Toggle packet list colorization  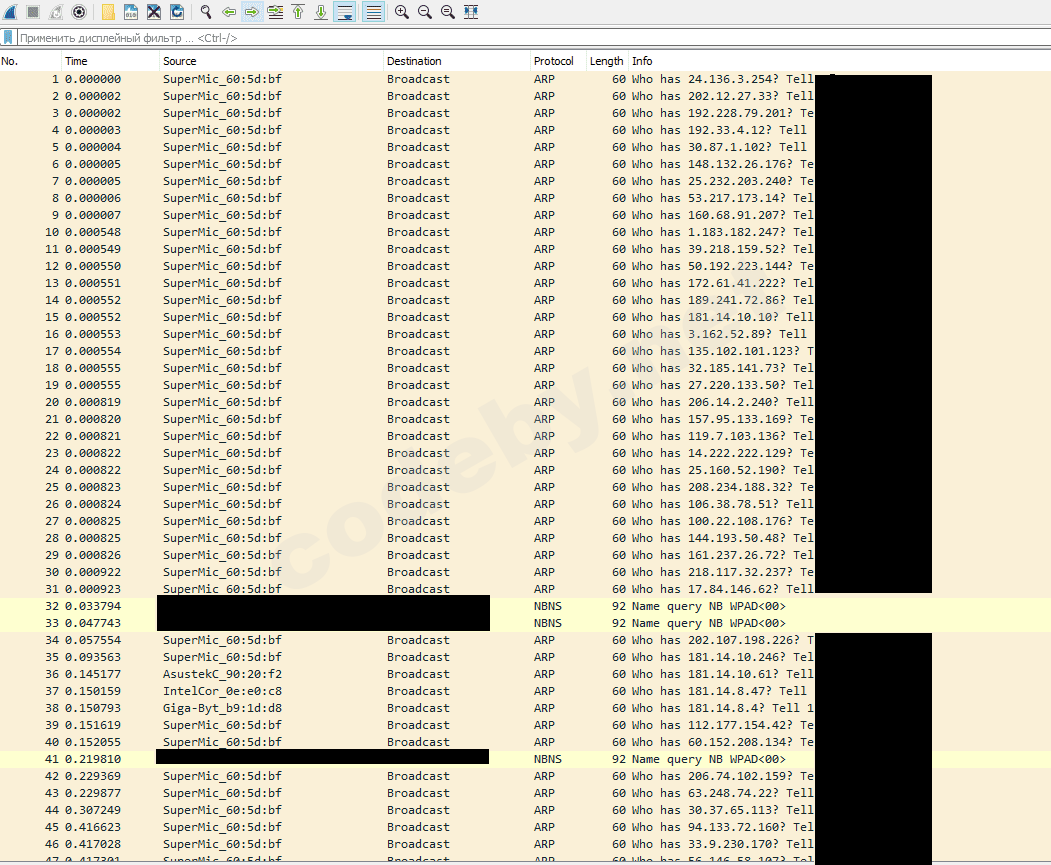click(373, 11)
